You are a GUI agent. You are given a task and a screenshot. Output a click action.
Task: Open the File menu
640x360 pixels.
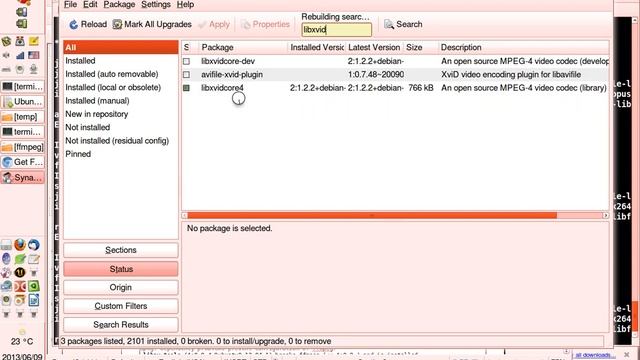70,4
